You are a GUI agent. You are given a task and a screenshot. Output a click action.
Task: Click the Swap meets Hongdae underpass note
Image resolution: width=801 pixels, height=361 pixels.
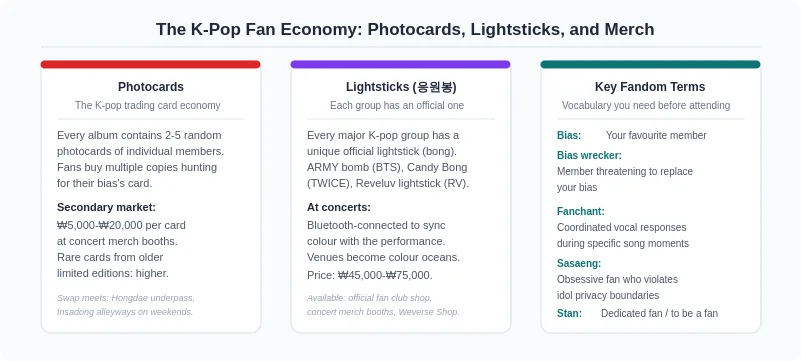tap(126, 304)
